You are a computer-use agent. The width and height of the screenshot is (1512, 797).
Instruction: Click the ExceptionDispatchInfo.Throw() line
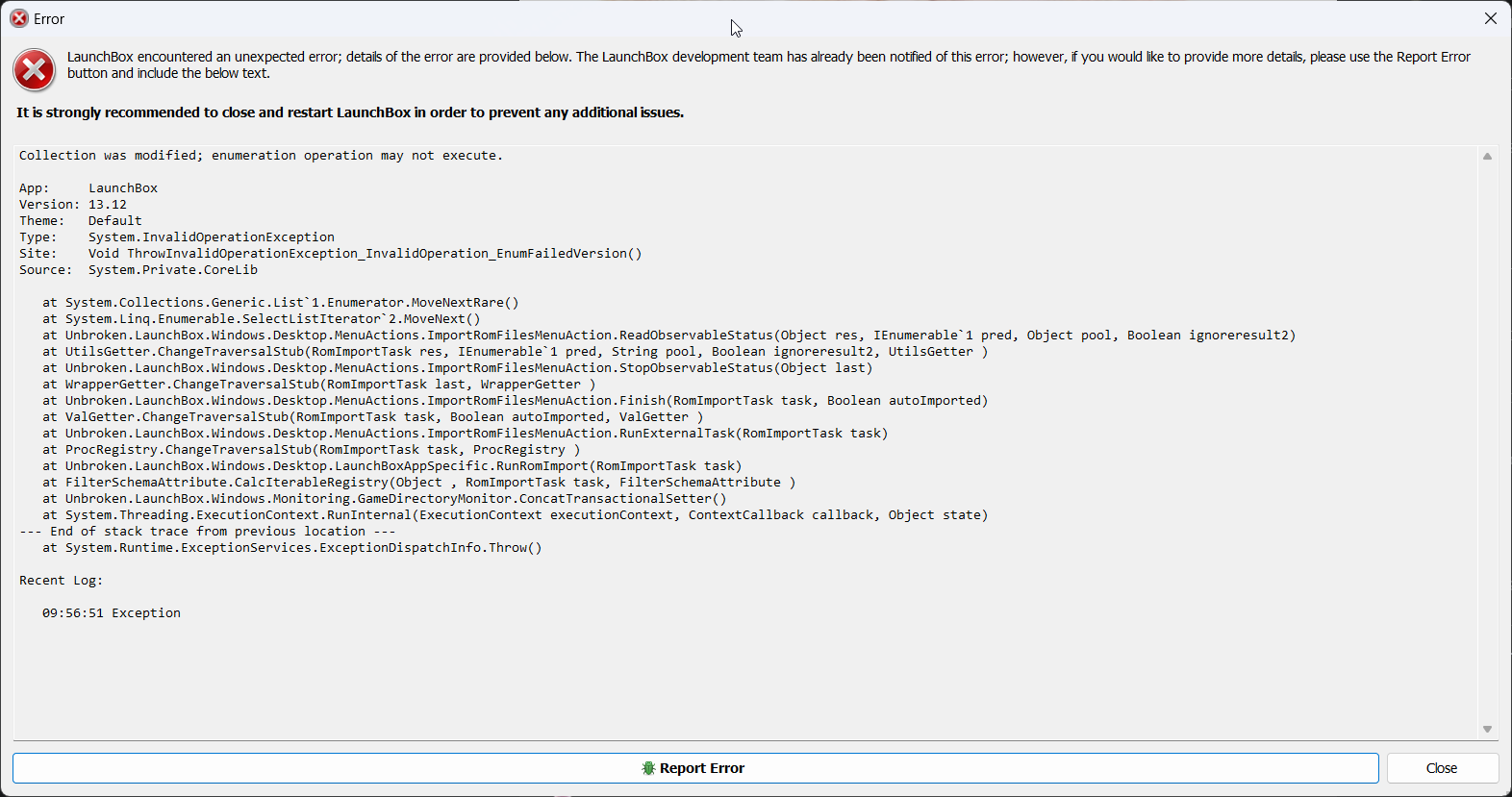(x=292, y=548)
